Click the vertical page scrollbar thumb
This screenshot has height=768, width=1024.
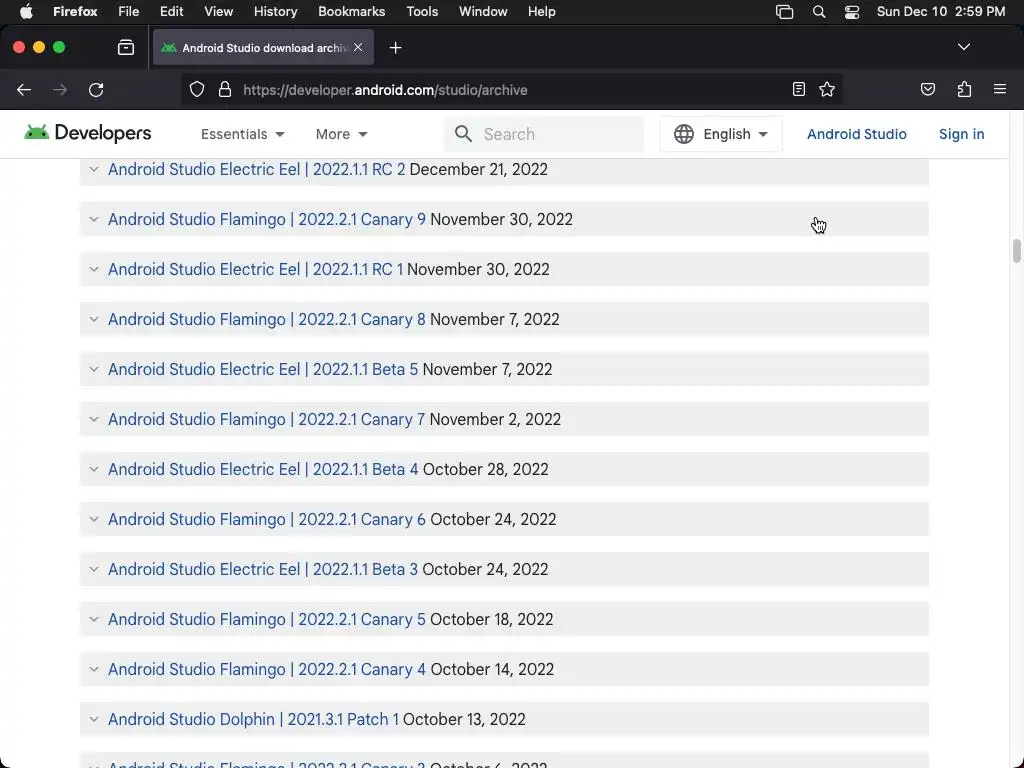1017,251
